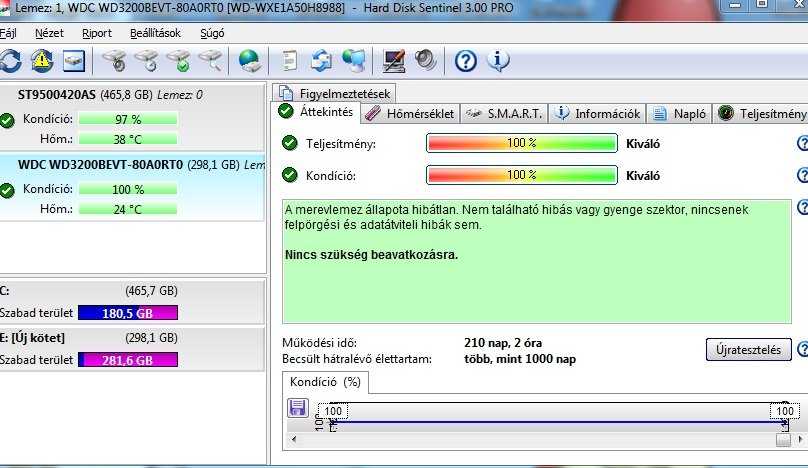Open help with the question mark toolbar icon
The height and width of the screenshot is (468, 808).
(x=465, y=61)
